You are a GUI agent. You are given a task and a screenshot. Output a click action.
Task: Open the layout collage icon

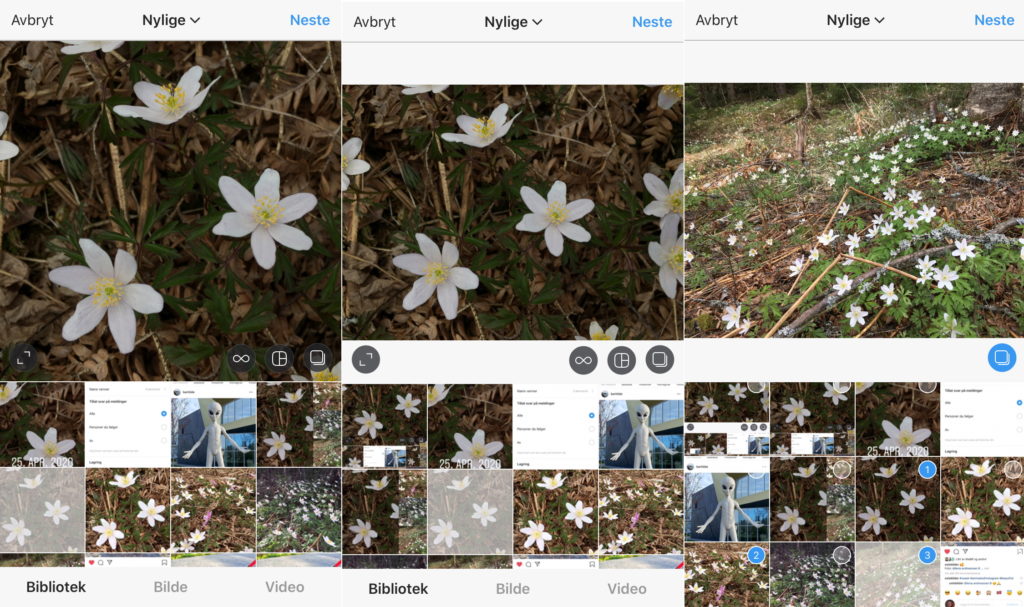coord(279,357)
